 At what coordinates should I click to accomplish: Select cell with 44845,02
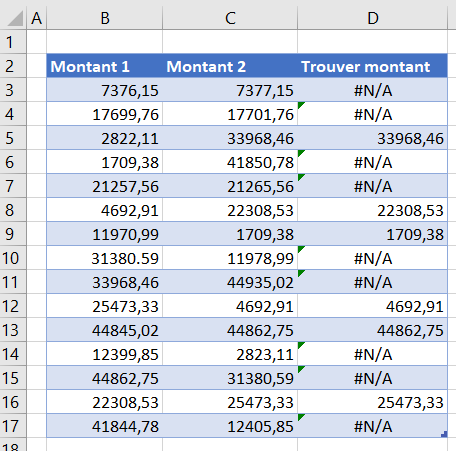(105, 330)
